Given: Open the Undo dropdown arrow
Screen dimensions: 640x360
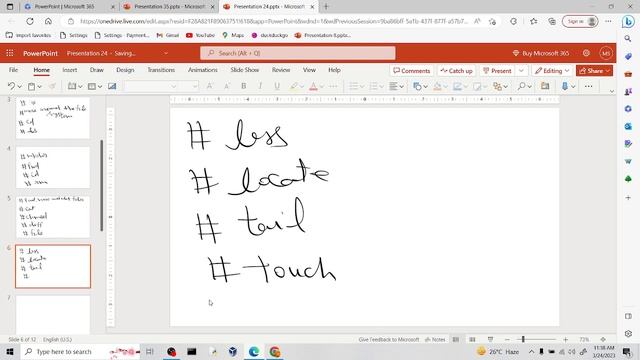Looking at the screenshot, I should tap(19, 87).
